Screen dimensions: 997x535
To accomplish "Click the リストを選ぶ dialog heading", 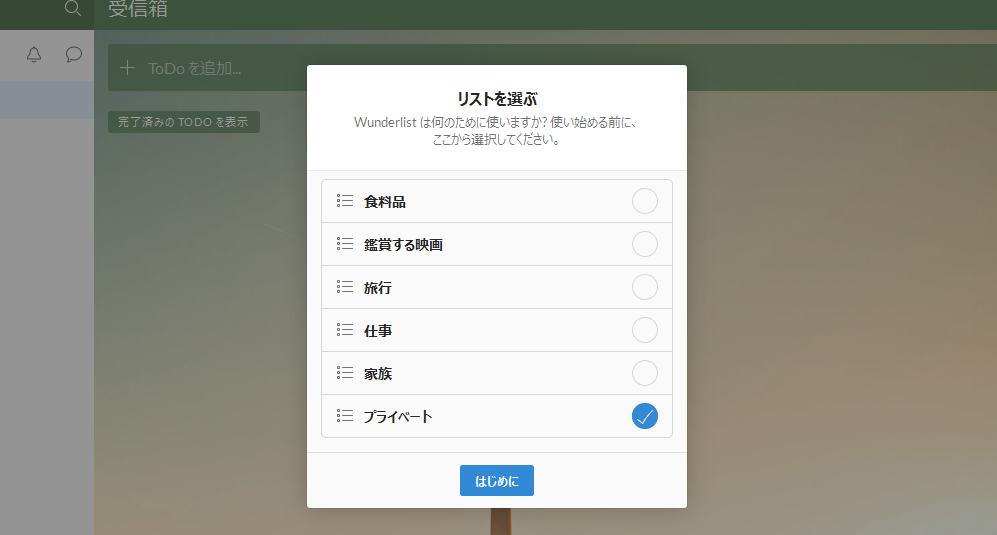I will [x=497, y=99].
